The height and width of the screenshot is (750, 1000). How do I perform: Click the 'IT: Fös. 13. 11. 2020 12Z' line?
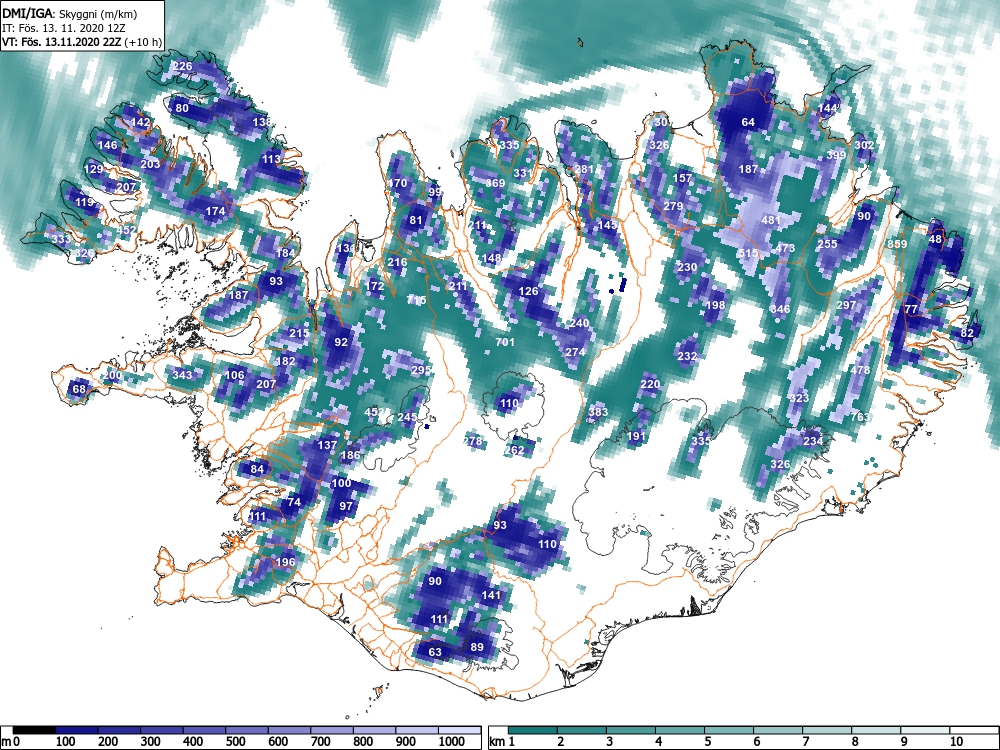coord(64,28)
